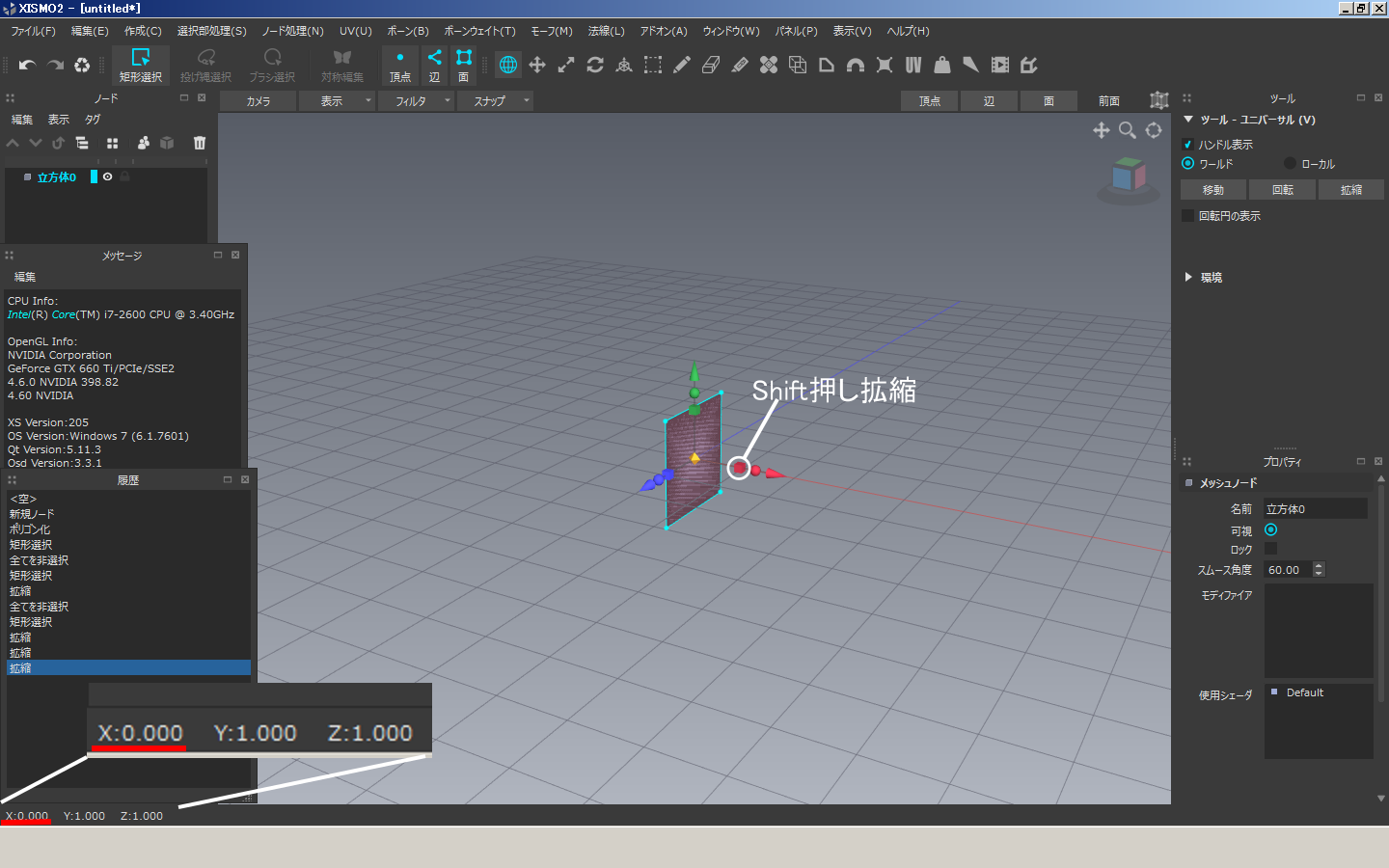
Task: Open the 表示 dropdown in the viewport bar
Action: (337, 100)
